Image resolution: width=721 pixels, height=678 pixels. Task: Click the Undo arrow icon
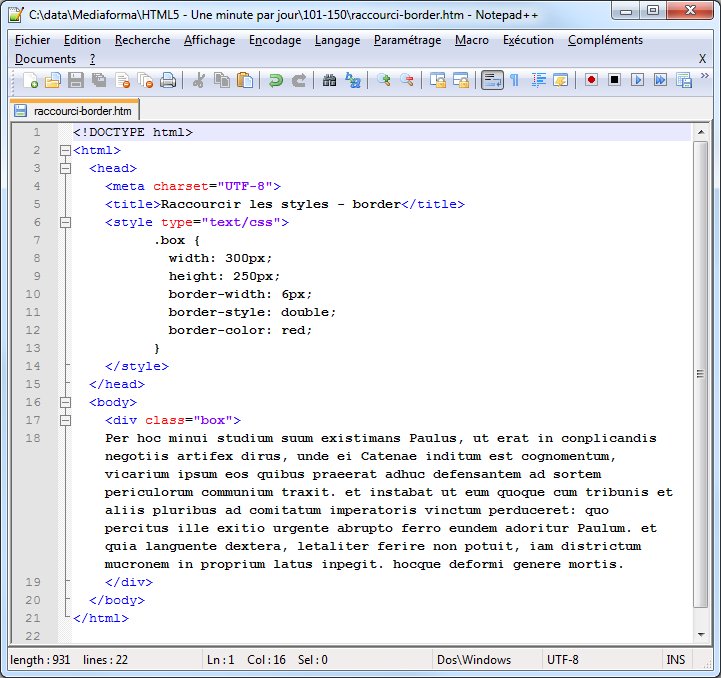[x=275, y=81]
